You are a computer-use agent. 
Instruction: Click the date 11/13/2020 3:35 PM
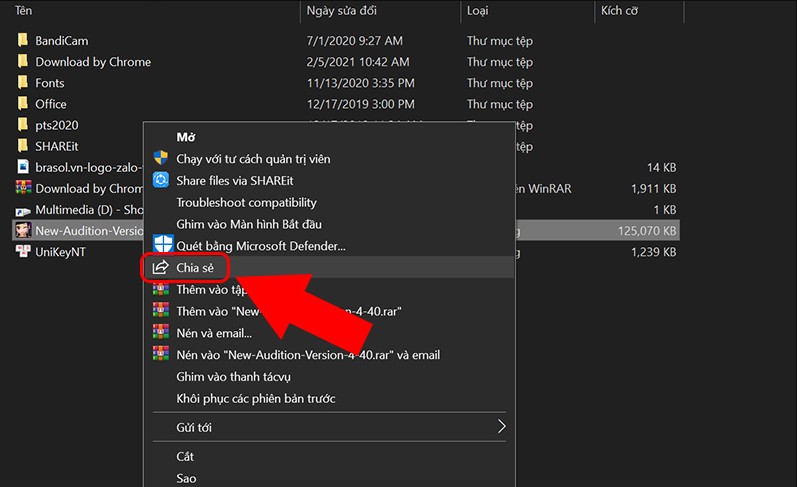click(x=361, y=83)
